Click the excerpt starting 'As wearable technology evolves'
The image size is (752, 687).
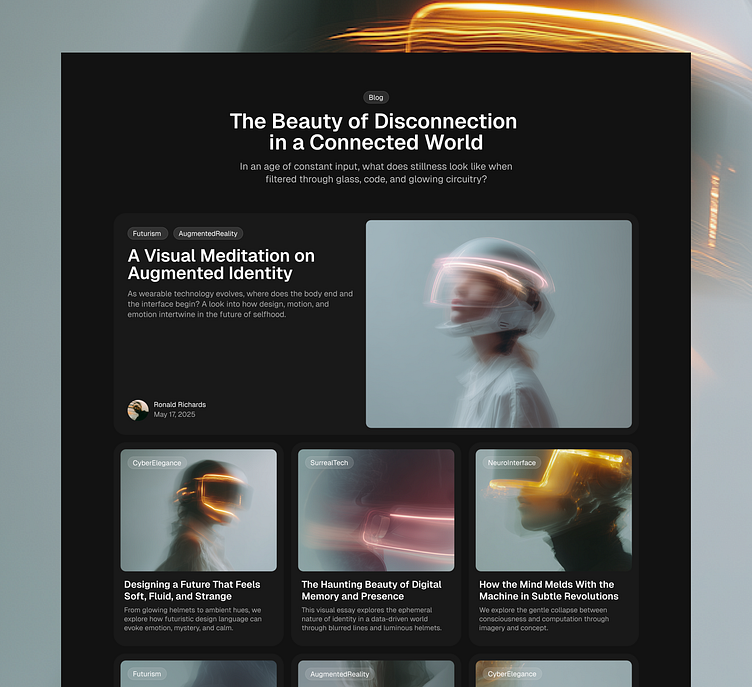point(240,304)
